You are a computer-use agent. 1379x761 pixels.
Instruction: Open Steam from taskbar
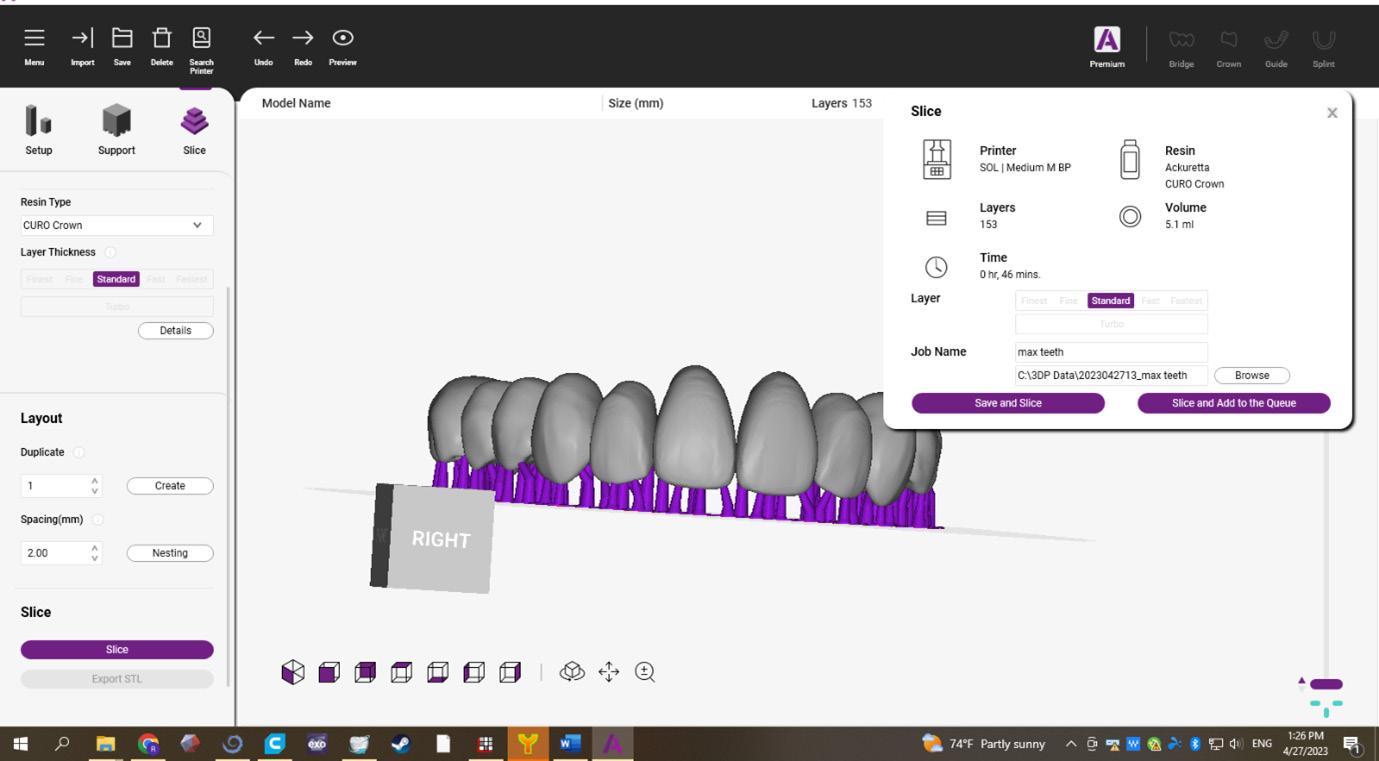(401, 744)
